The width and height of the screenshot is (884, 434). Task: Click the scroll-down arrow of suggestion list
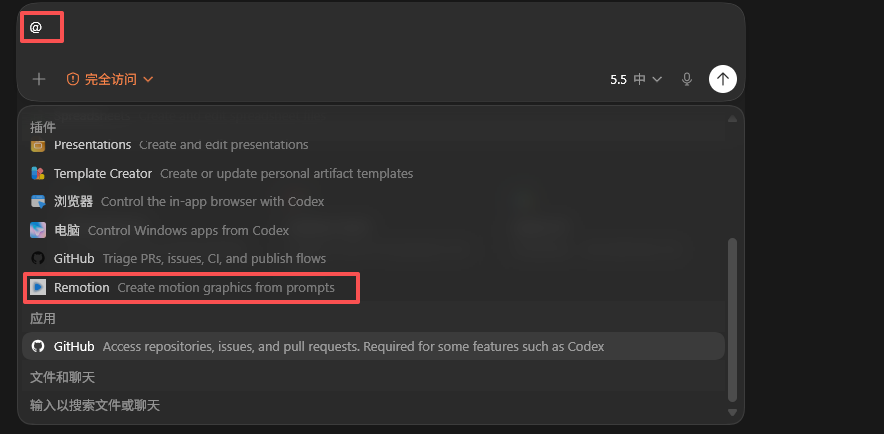[x=732, y=413]
